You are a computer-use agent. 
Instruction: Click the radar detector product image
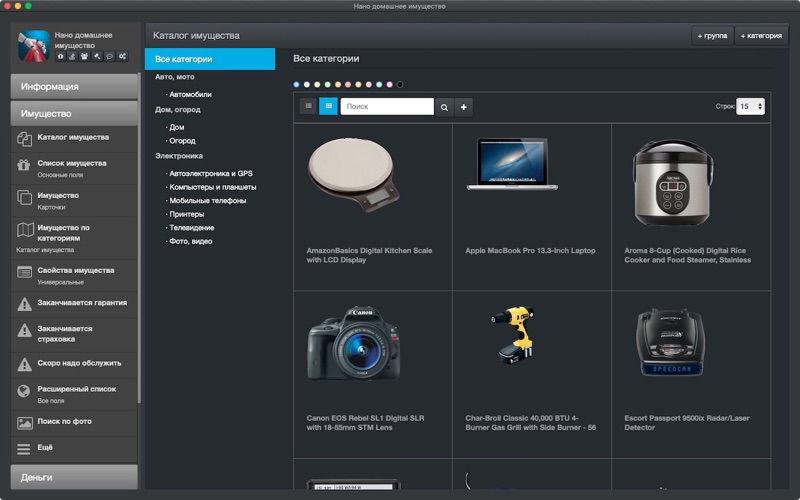(671, 342)
